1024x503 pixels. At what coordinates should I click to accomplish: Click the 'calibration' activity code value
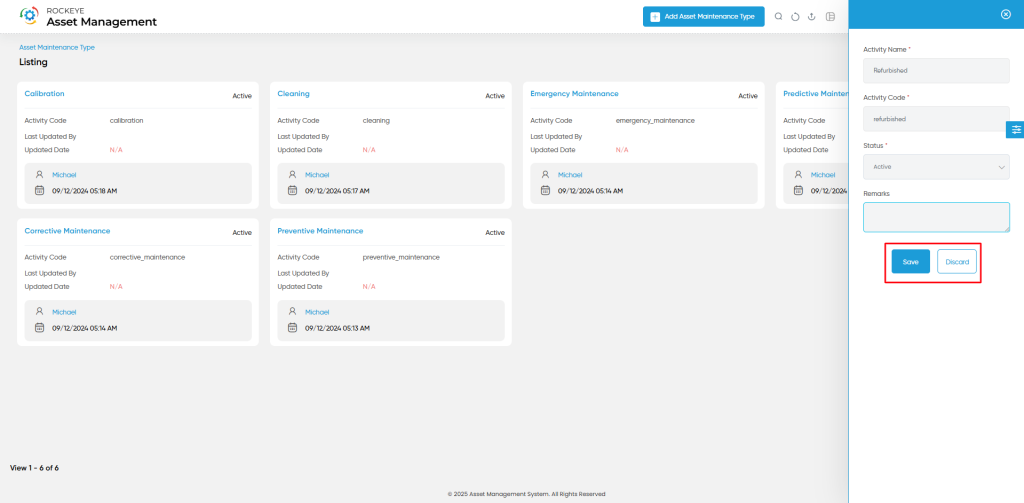click(126, 121)
